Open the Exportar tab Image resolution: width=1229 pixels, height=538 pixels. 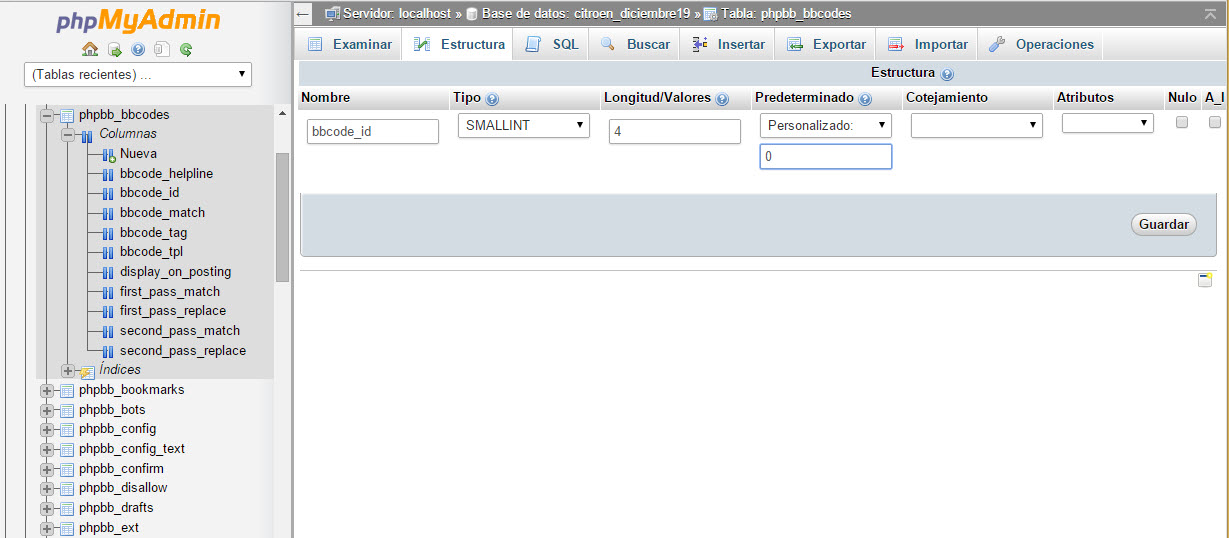click(x=826, y=44)
